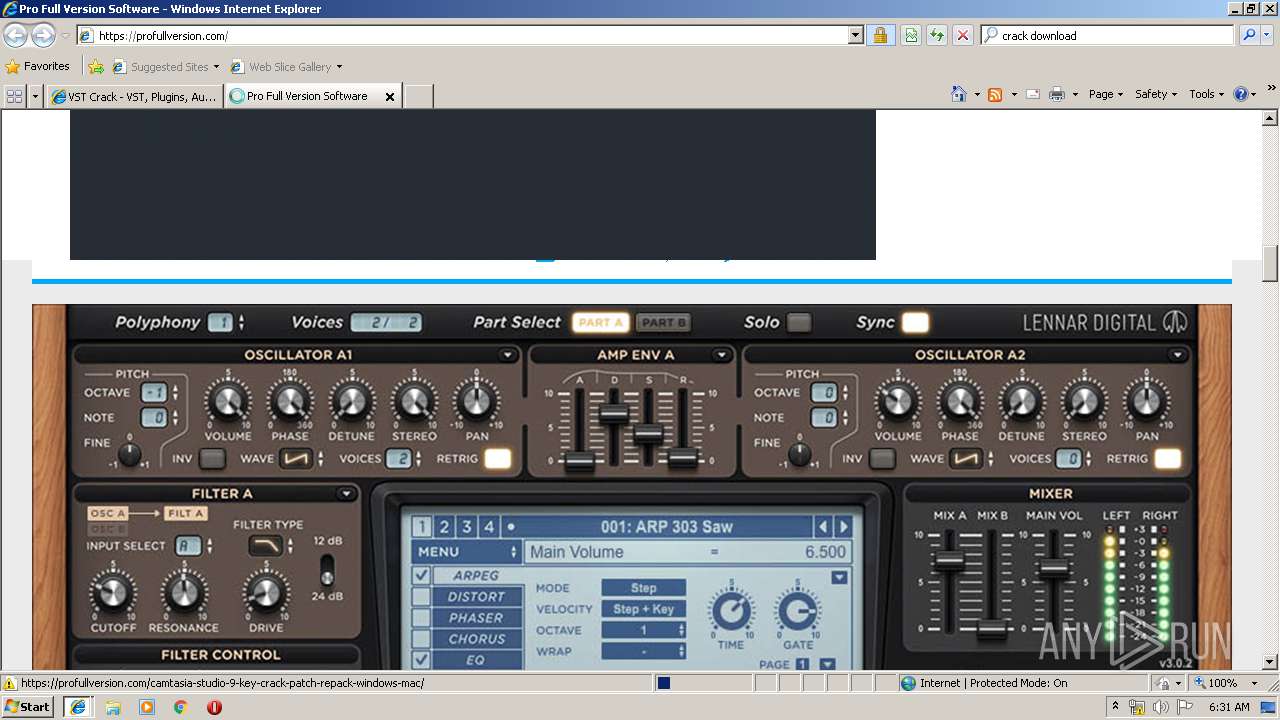Click the Read Mail envelope icon

tap(1033, 94)
